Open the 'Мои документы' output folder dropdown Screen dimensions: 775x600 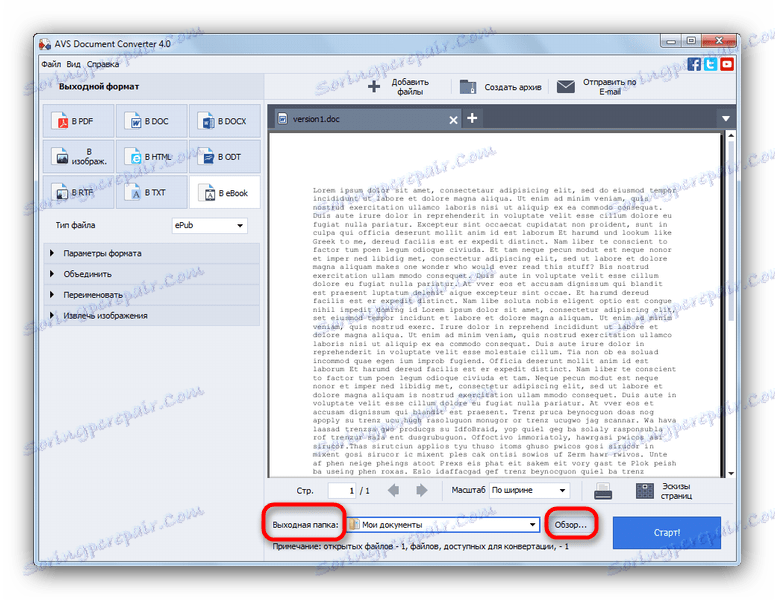(443, 524)
